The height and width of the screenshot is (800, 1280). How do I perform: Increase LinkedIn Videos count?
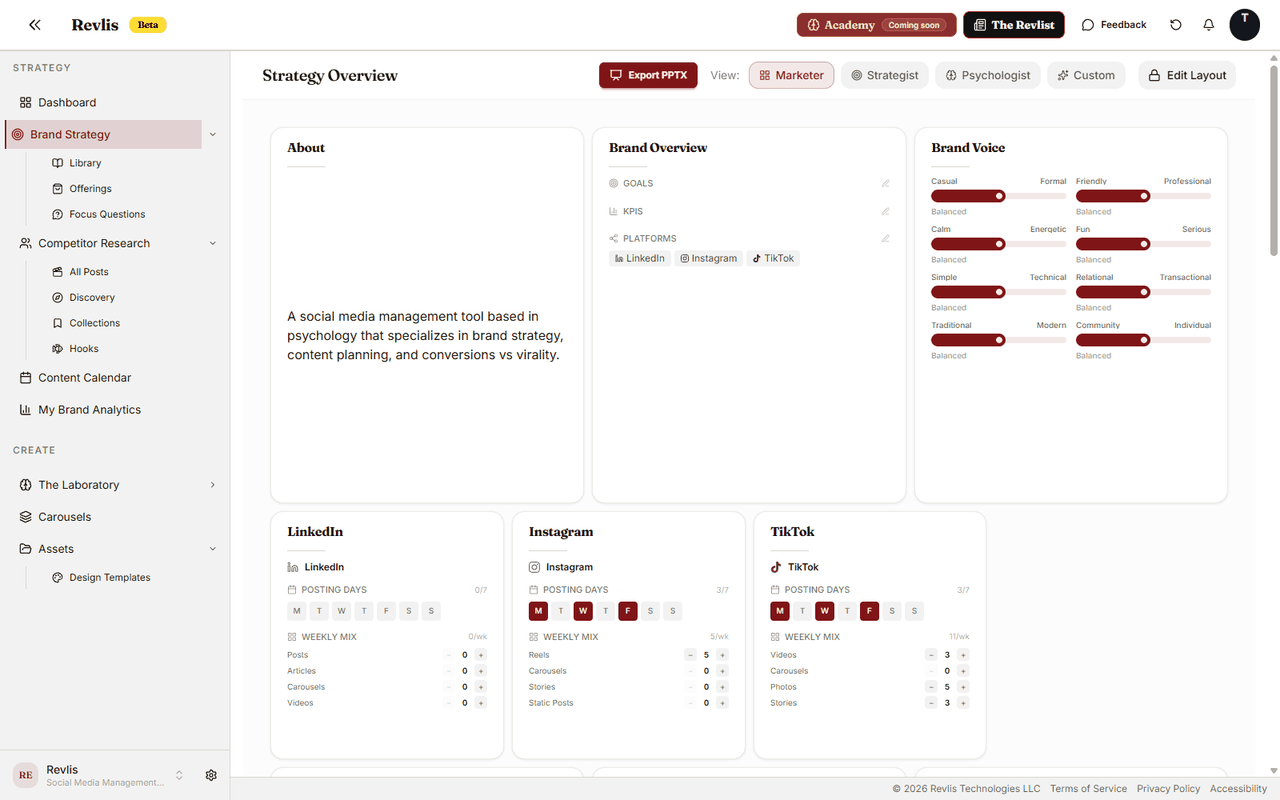click(481, 703)
